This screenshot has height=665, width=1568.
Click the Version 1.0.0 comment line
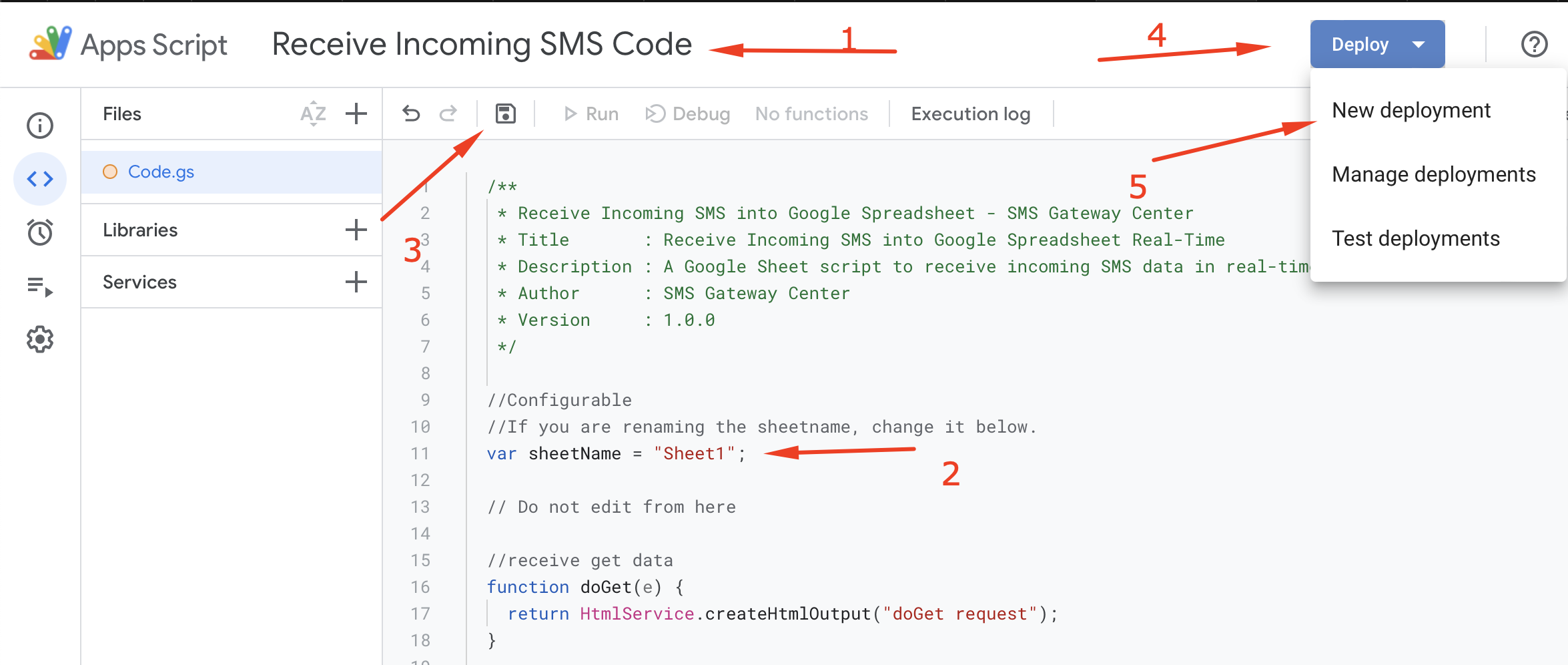[x=606, y=320]
